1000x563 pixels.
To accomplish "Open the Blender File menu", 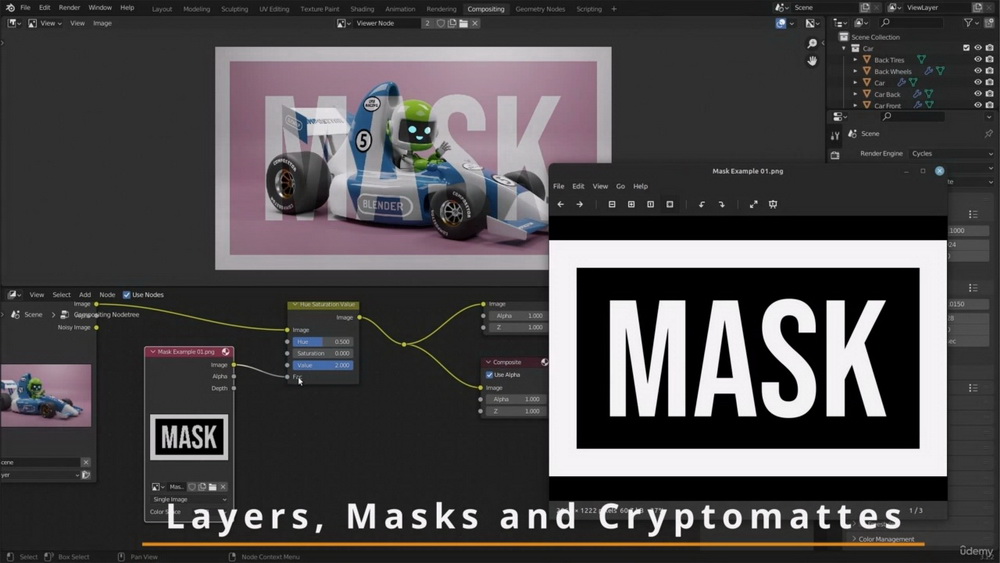I will tap(26, 8).
